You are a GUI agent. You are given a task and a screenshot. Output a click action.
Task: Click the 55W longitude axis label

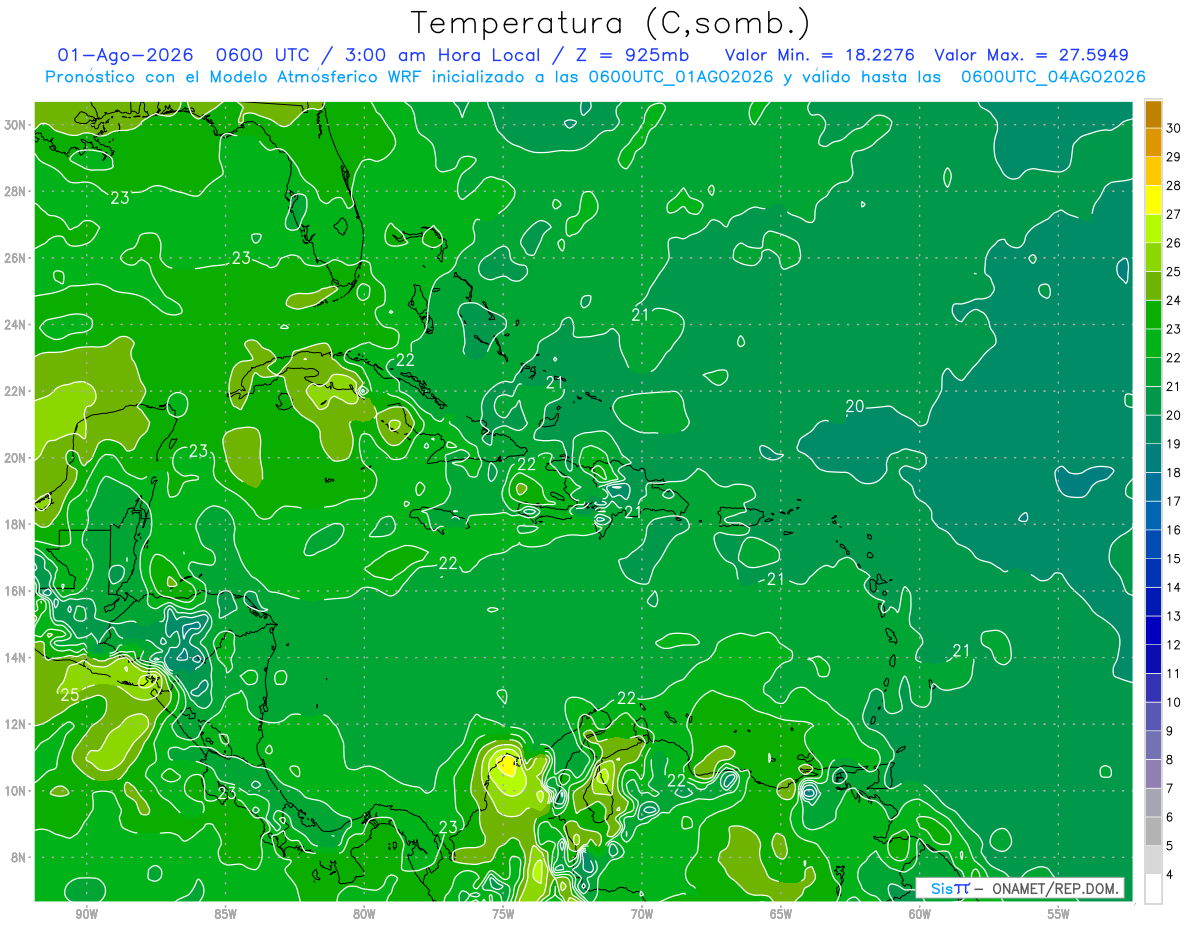tap(1059, 914)
